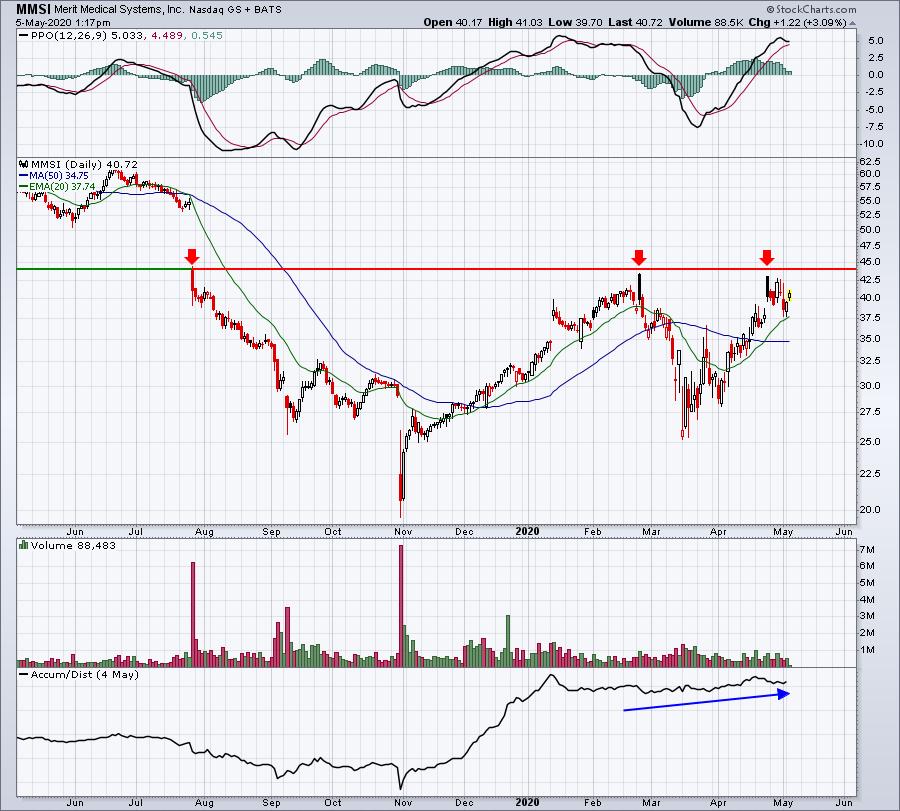Click the 1M label on the volume axis
This screenshot has height=811, width=900.
tap(867, 650)
